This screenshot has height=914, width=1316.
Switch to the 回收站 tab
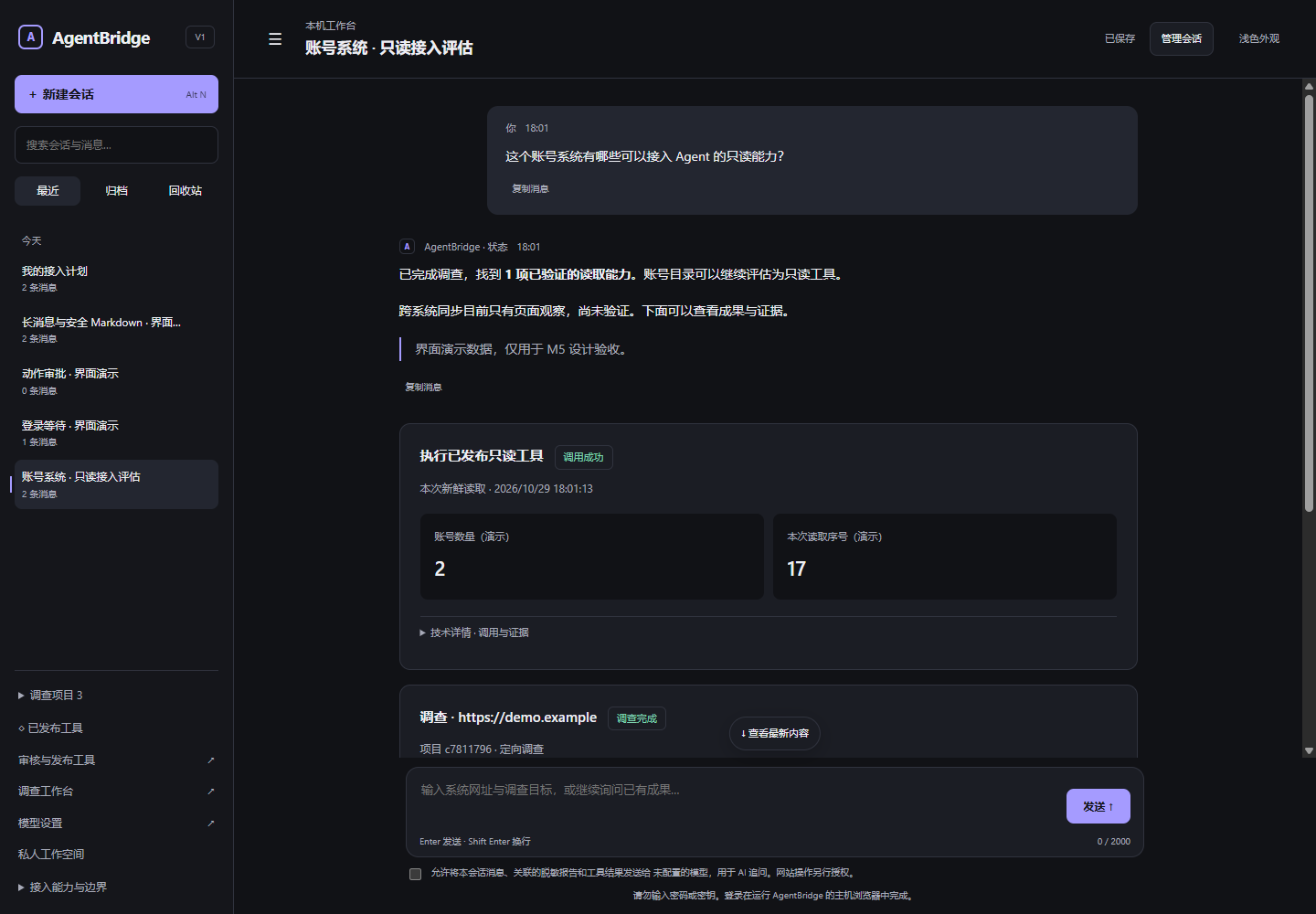click(186, 191)
